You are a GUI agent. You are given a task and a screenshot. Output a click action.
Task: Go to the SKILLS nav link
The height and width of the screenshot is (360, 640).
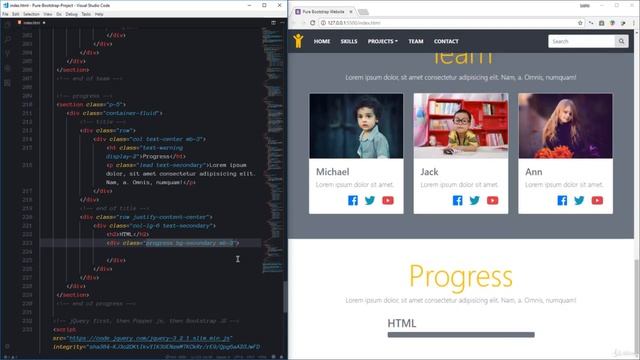[349, 41]
